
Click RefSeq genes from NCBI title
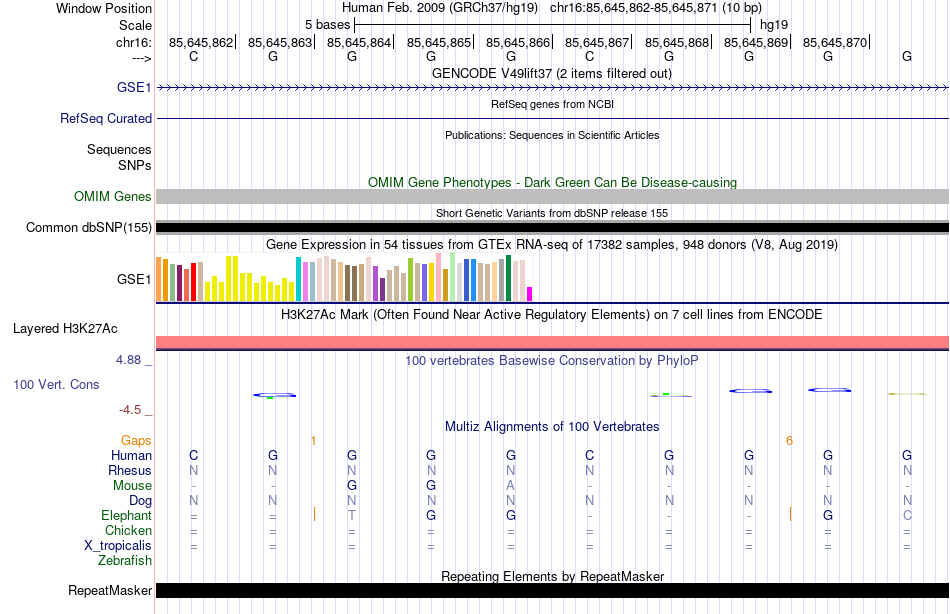pyautogui.click(x=552, y=104)
